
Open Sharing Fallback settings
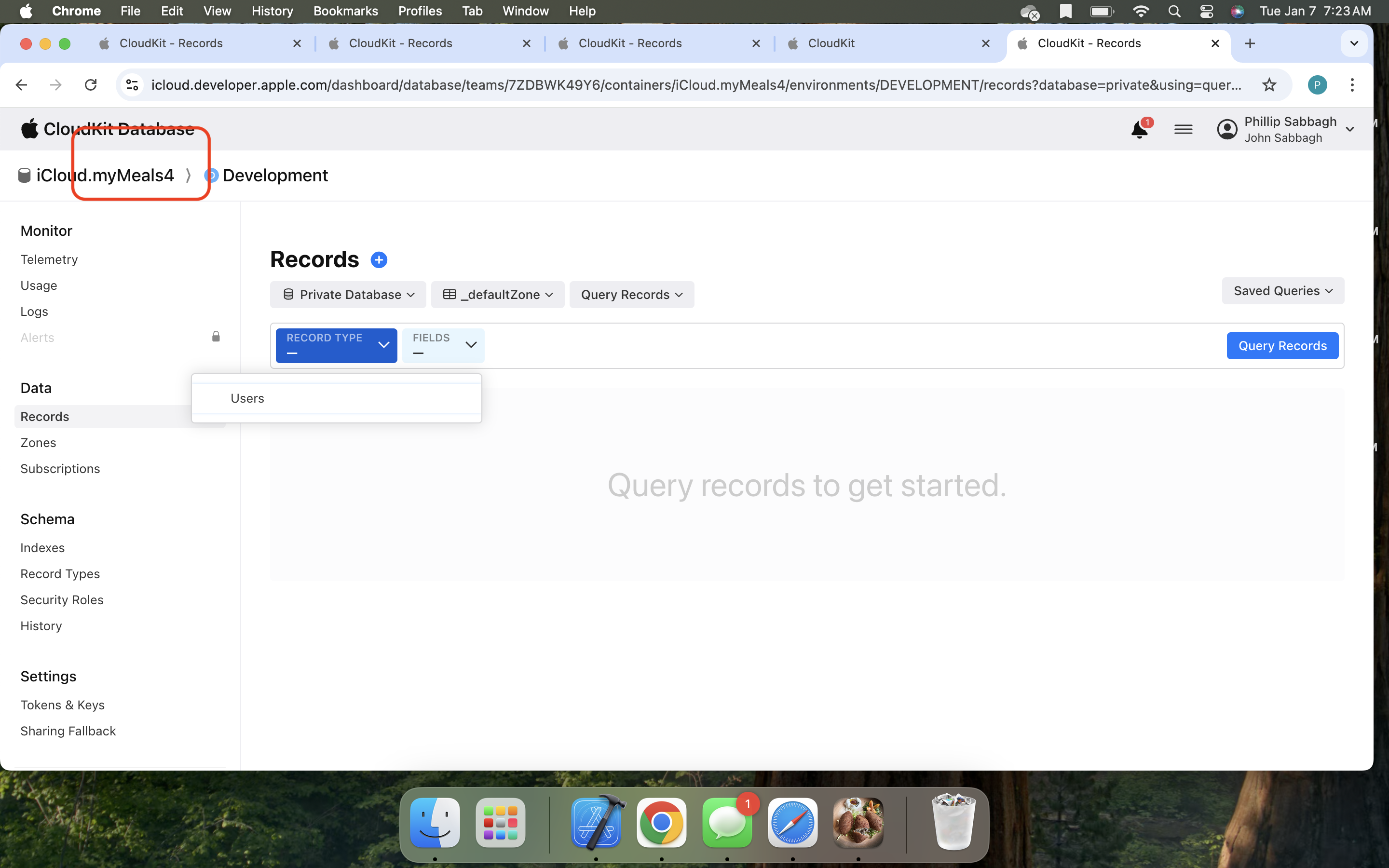point(68,732)
